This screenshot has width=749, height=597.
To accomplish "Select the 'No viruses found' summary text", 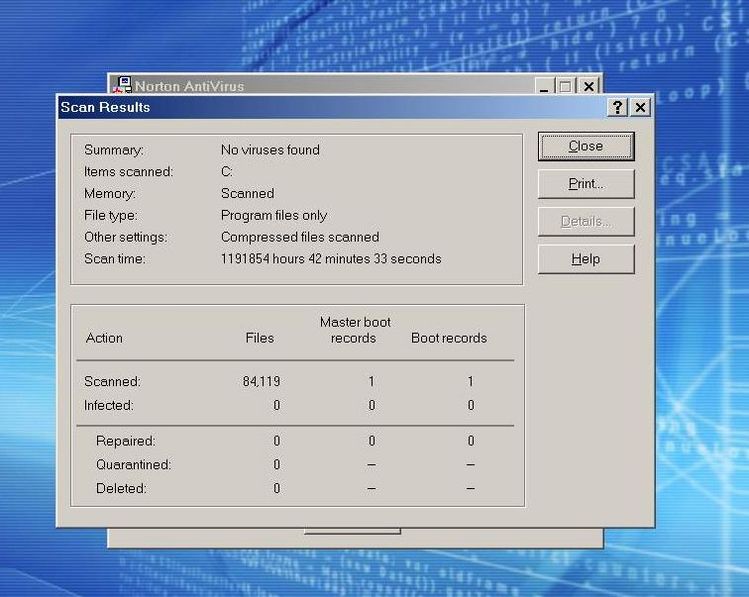I will tap(270, 150).
